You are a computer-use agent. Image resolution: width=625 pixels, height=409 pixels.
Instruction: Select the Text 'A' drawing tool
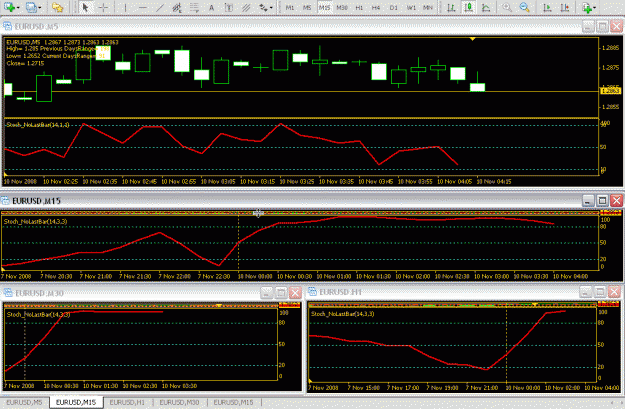pos(212,7)
